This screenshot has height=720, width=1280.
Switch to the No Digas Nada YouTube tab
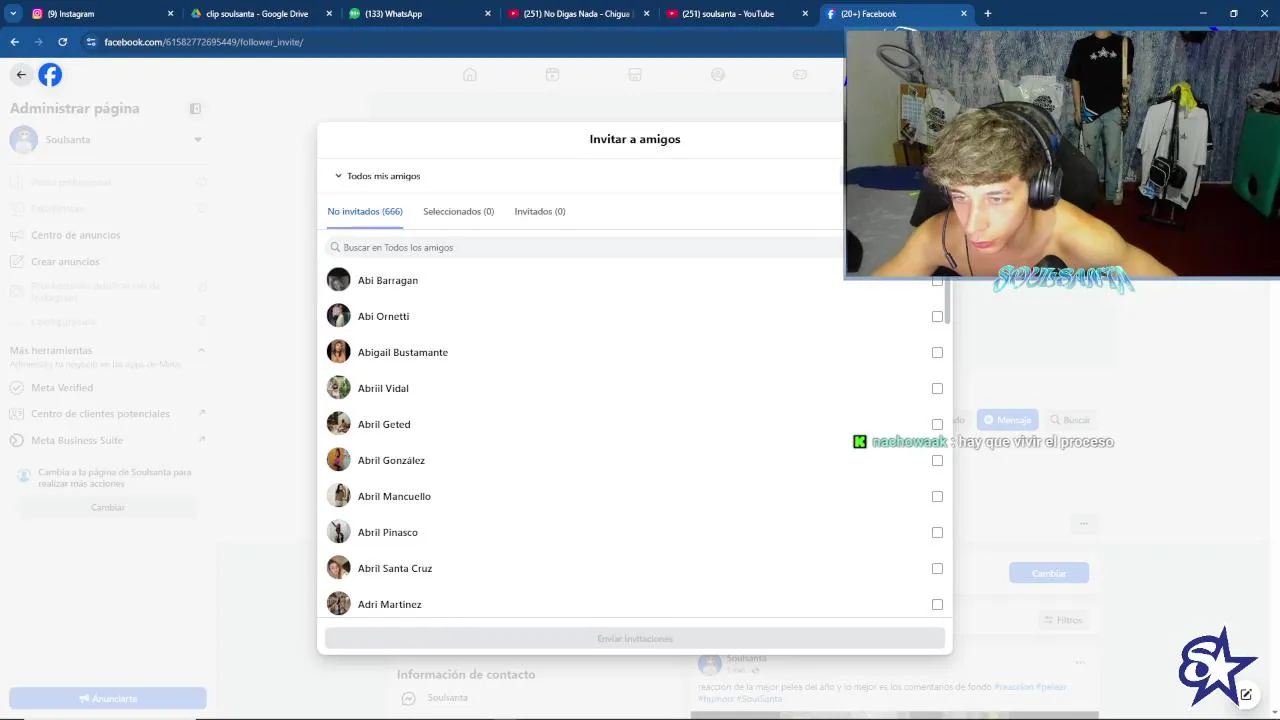pos(578,14)
